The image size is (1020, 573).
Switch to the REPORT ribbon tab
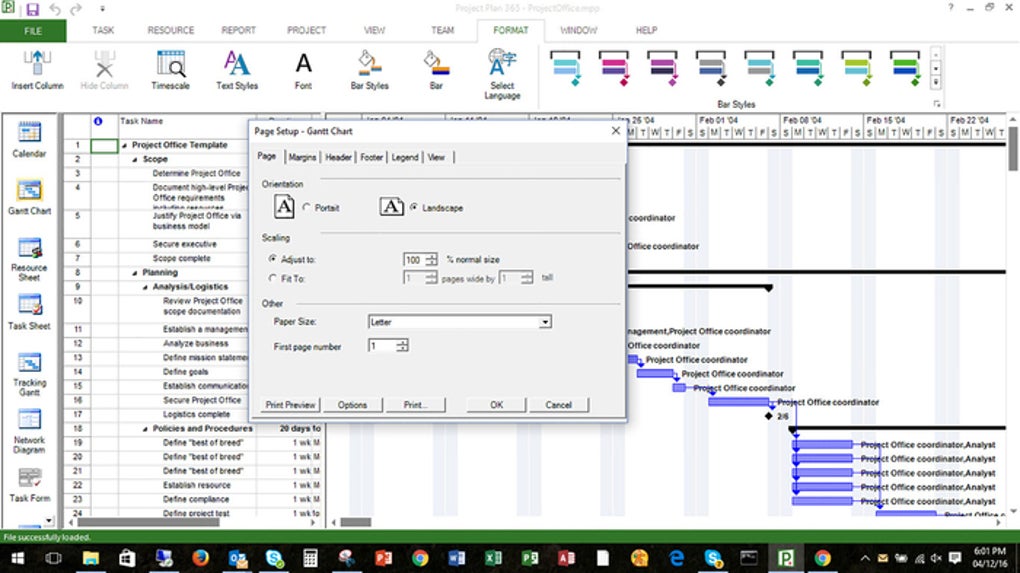239,31
